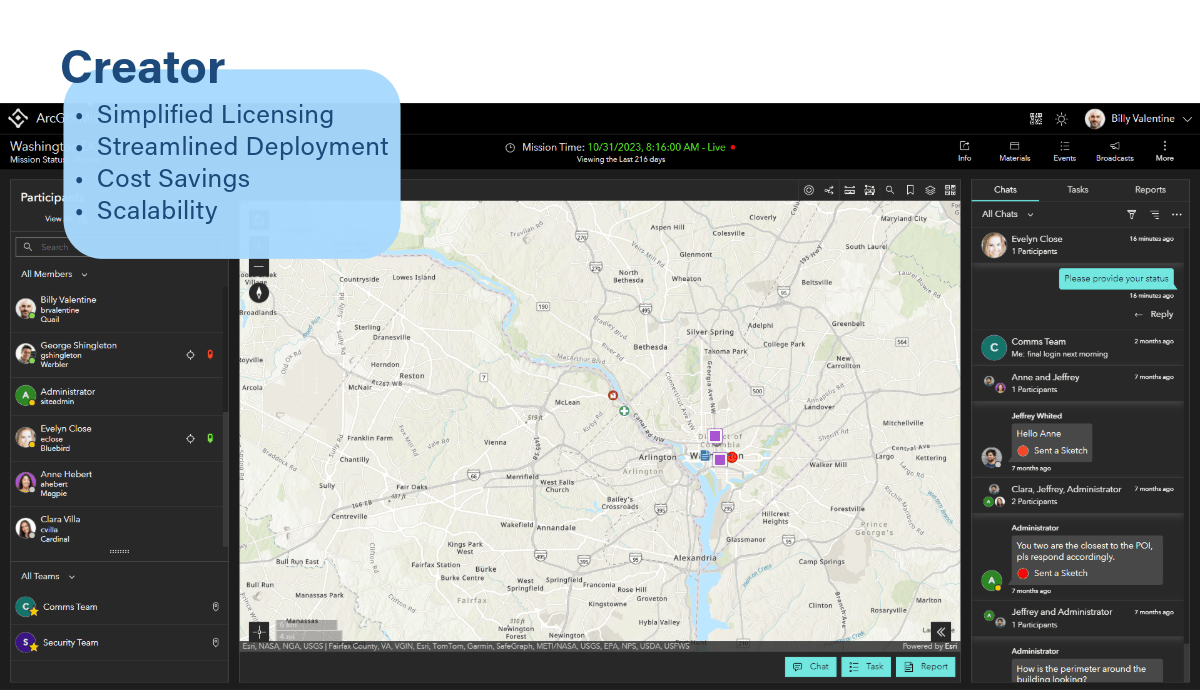This screenshot has height=700, width=1200.
Task: Click the Zoom Out control on the map
Action: pyautogui.click(x=258, y=267)
